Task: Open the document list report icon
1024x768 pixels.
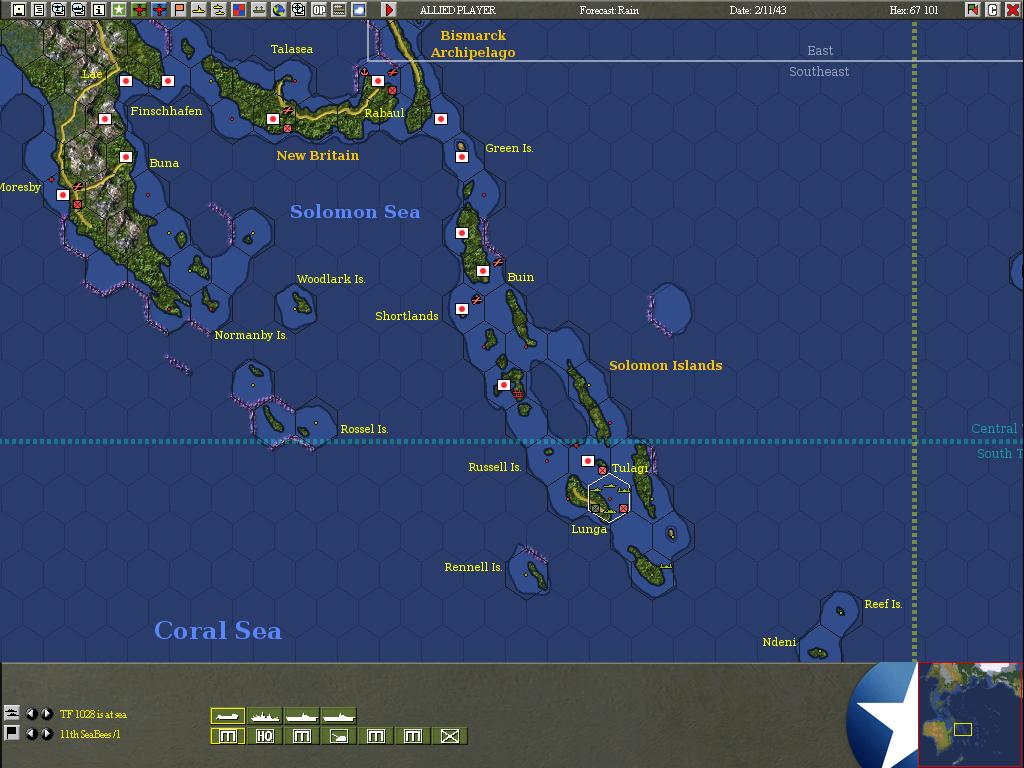Action: click(39, 10)
